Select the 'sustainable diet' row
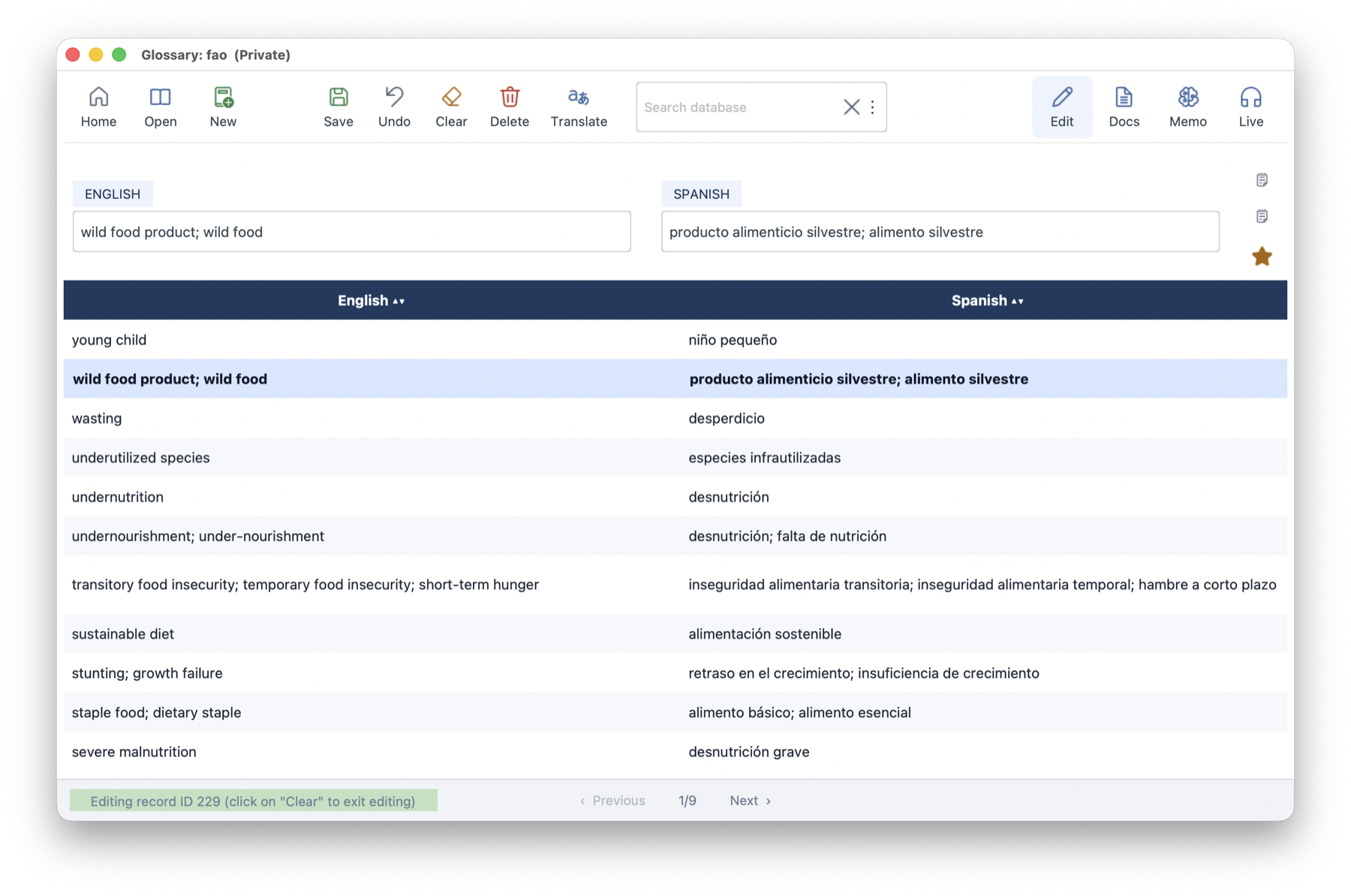Viewport: 1351px width, 896px height. (675, 634)
